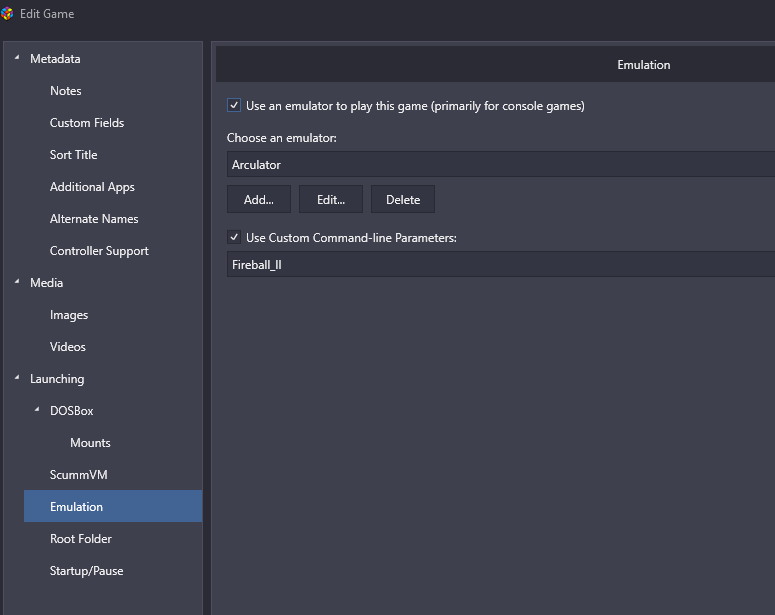Open the Arculator emulator dropdown
Image resolution: width=775 pixels, height=615 pixels.
(501, 165)
